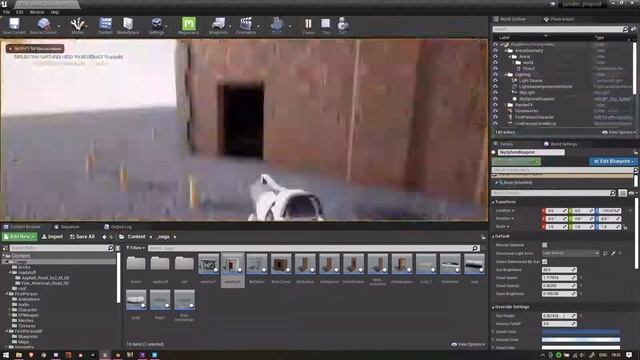Viewport: 640px width, 360px height.
Task: Collapse the Default section
Action: point(493,236)
